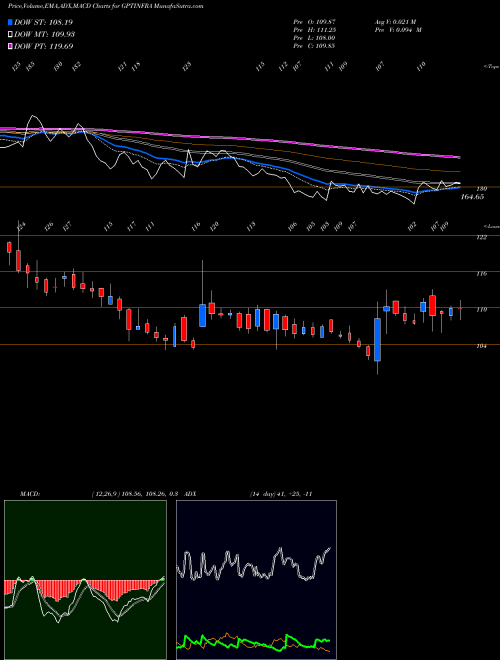
Task: Select the 'DOW MT: 109.93' label
Action: [x=44, y=34]
